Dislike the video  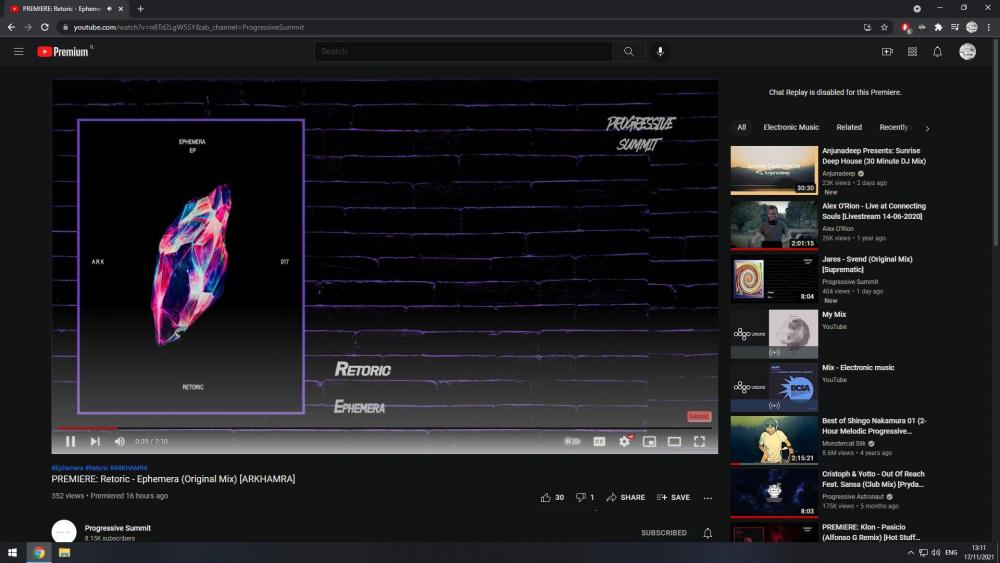(x=585, y=497)
